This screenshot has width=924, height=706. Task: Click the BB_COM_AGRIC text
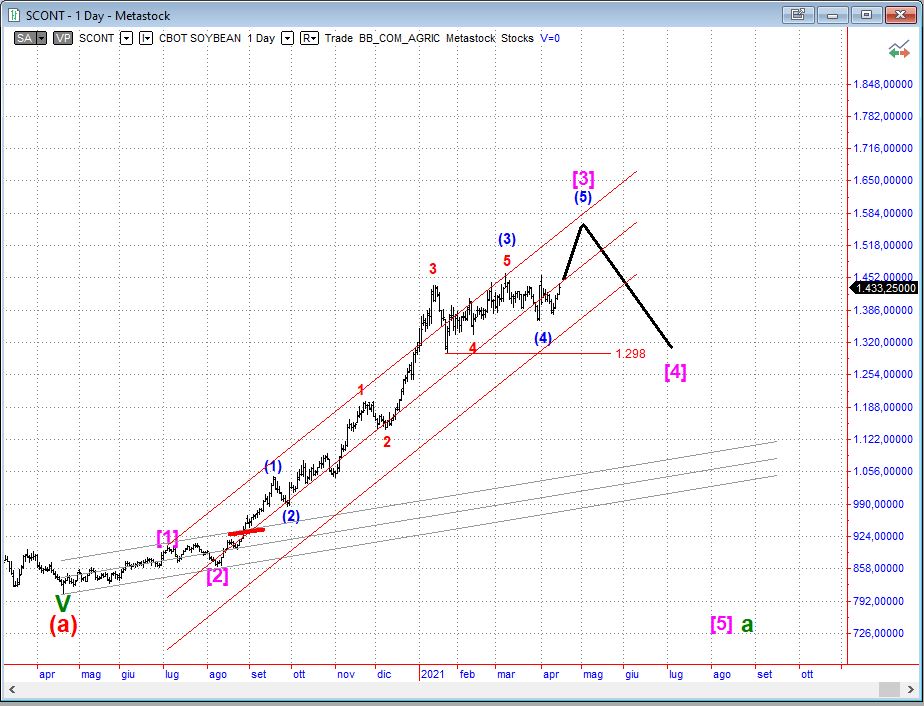click(x=400, y=38)
